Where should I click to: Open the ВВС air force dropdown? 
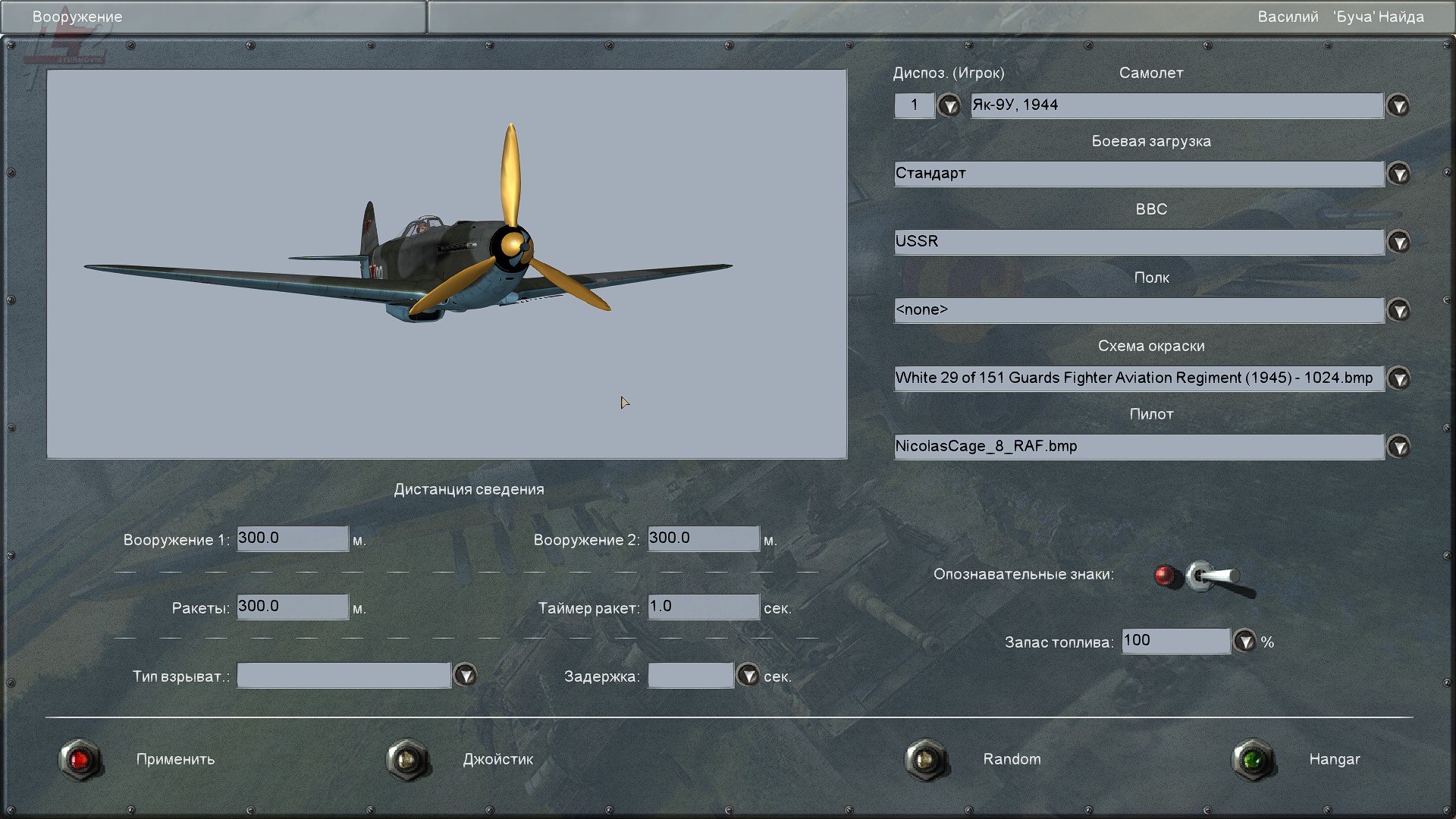(1398, 242)
